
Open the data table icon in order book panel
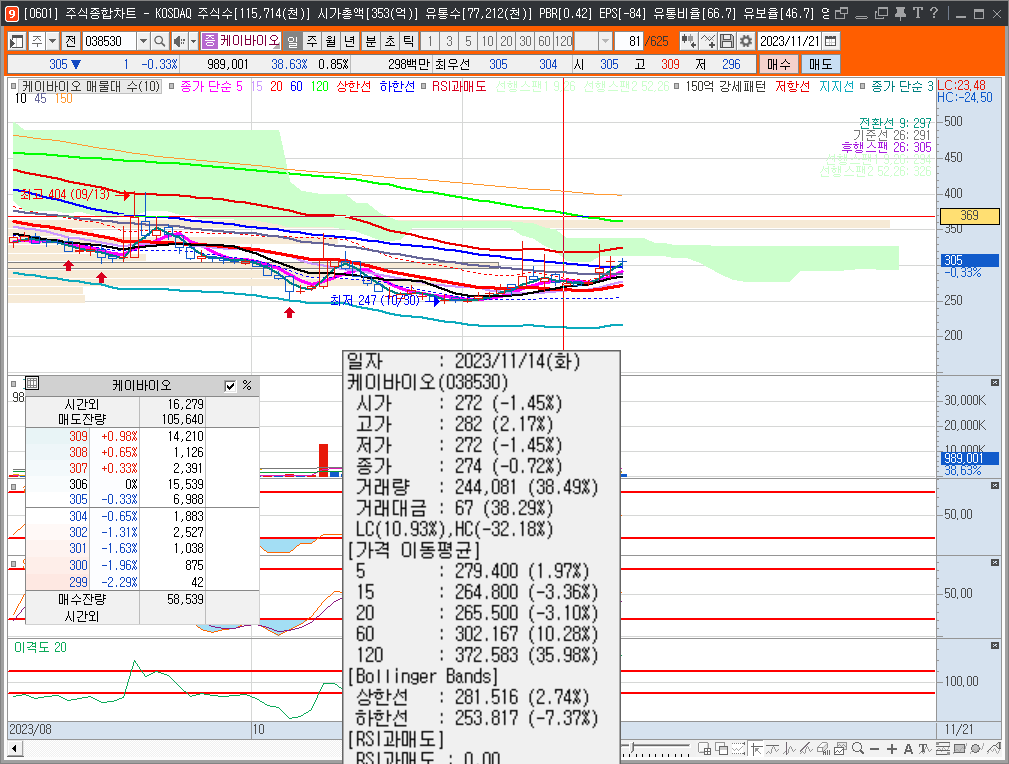(x=32, y=384)
